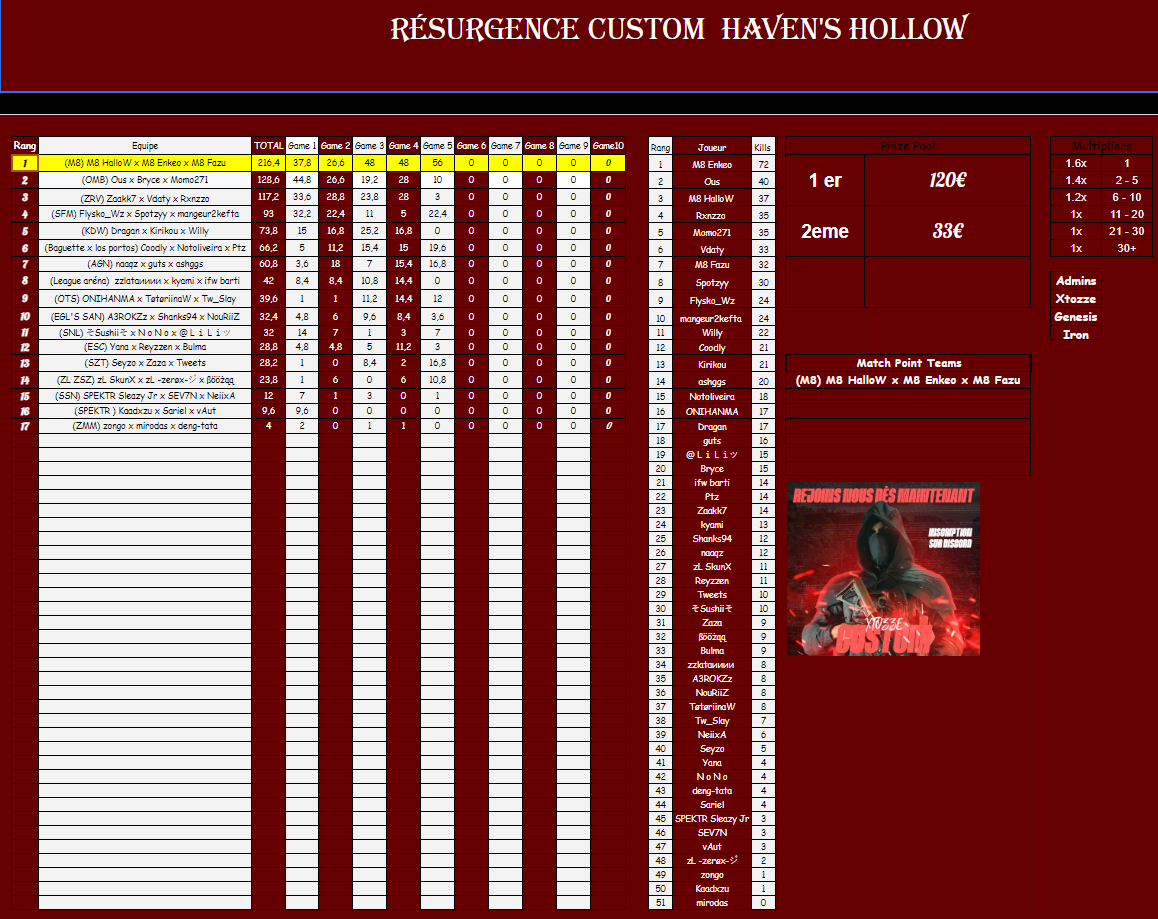Select the 'Equipe' column header
1158x919 pixels.
pyautogui.click(x=145, y=146)
